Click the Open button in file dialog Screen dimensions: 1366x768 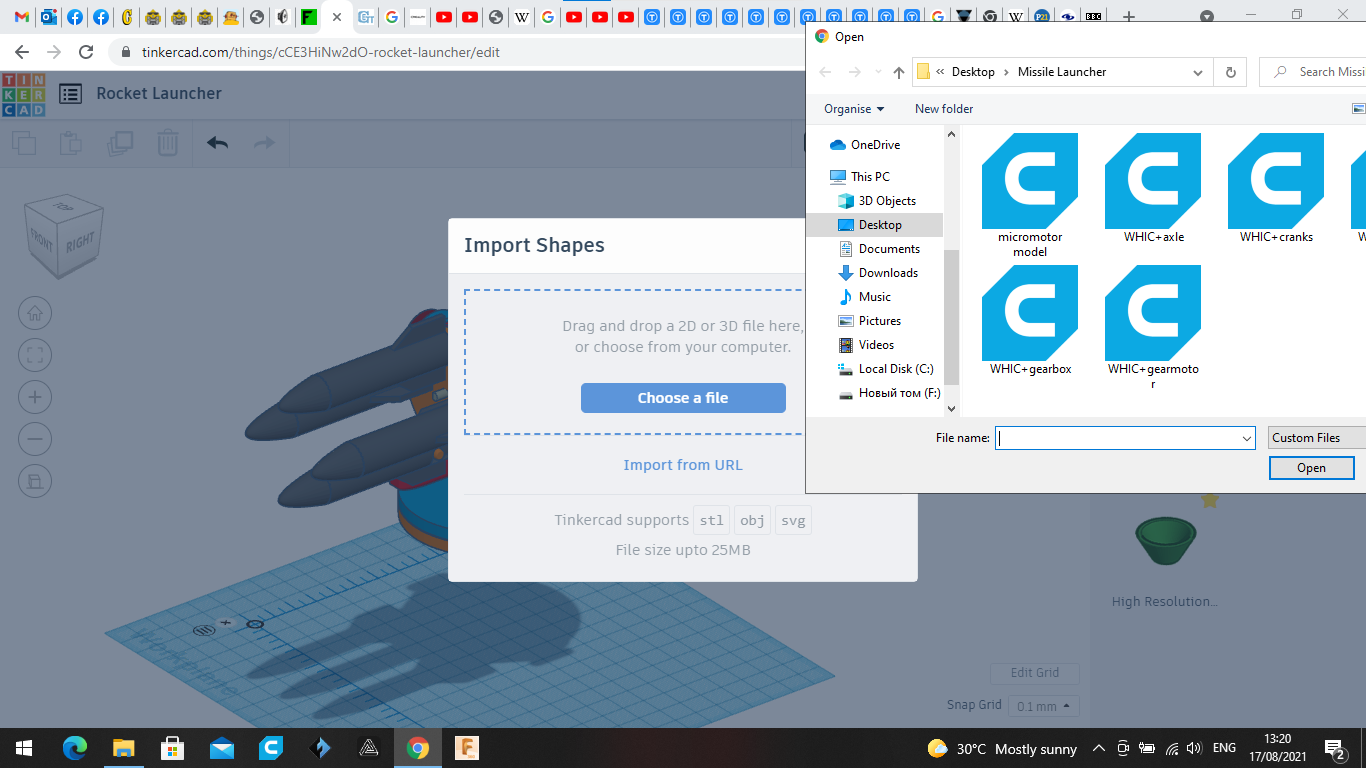click(x=1311, y=468)
